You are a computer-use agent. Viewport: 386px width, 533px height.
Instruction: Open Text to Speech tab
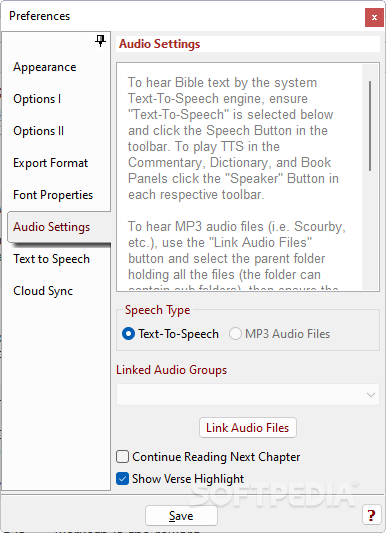tap(51, 259)
